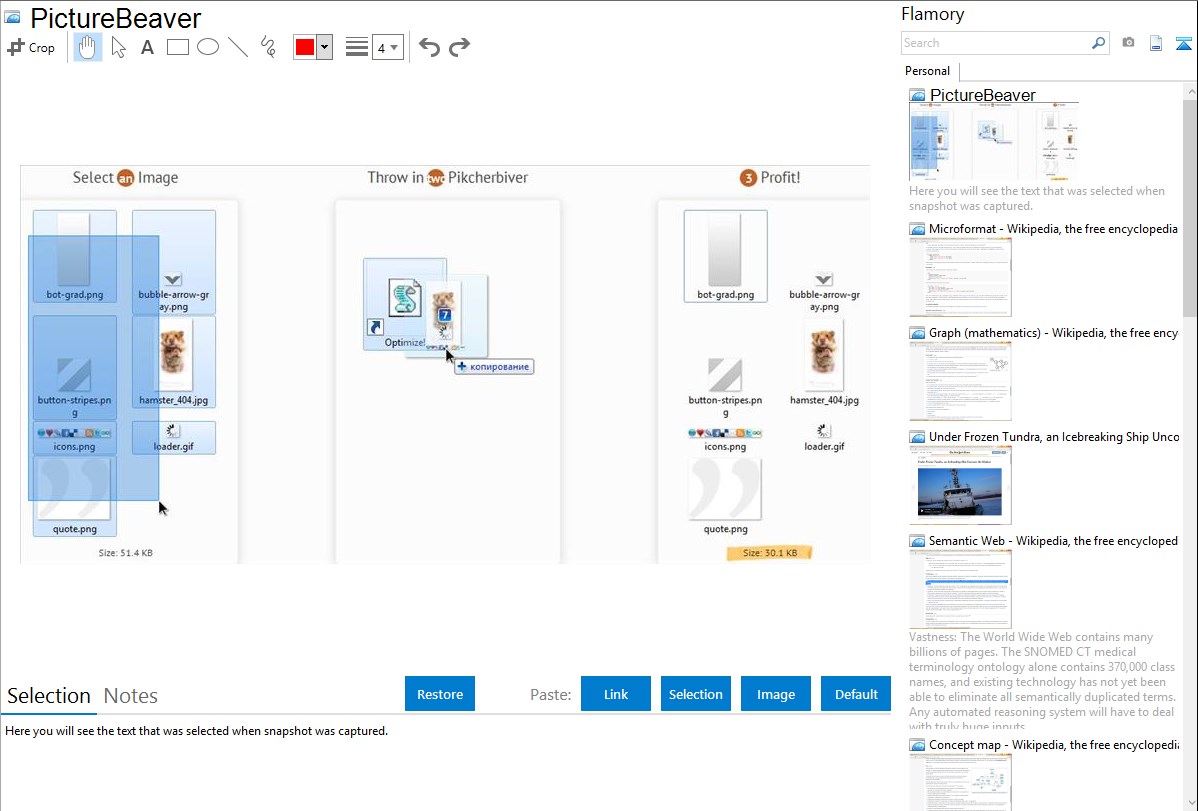Select the 'Under Frozen Tundra' title

click(1054, 437)
